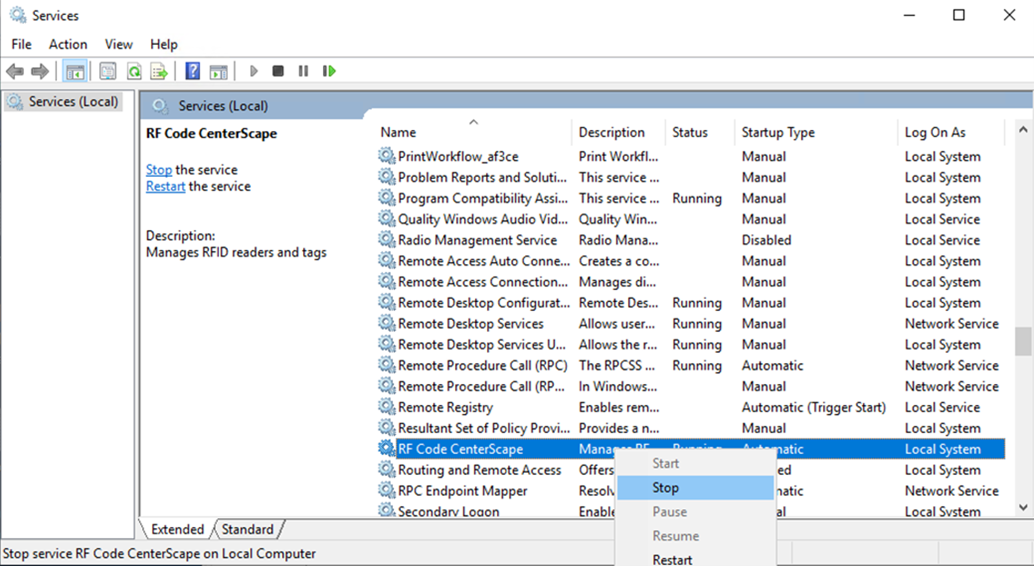Click the Properties toolbar icon

(x=107, y=71)
